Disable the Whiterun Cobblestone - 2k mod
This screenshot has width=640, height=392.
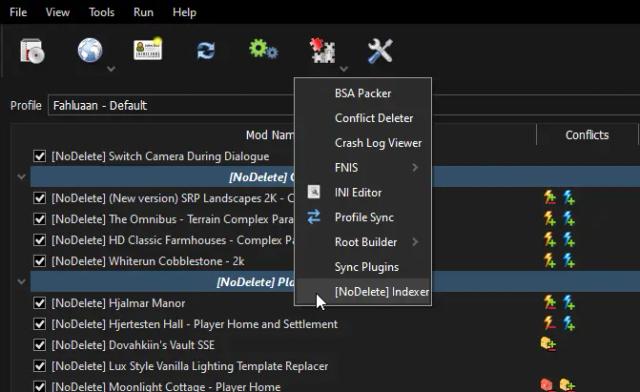click(40, 261)
